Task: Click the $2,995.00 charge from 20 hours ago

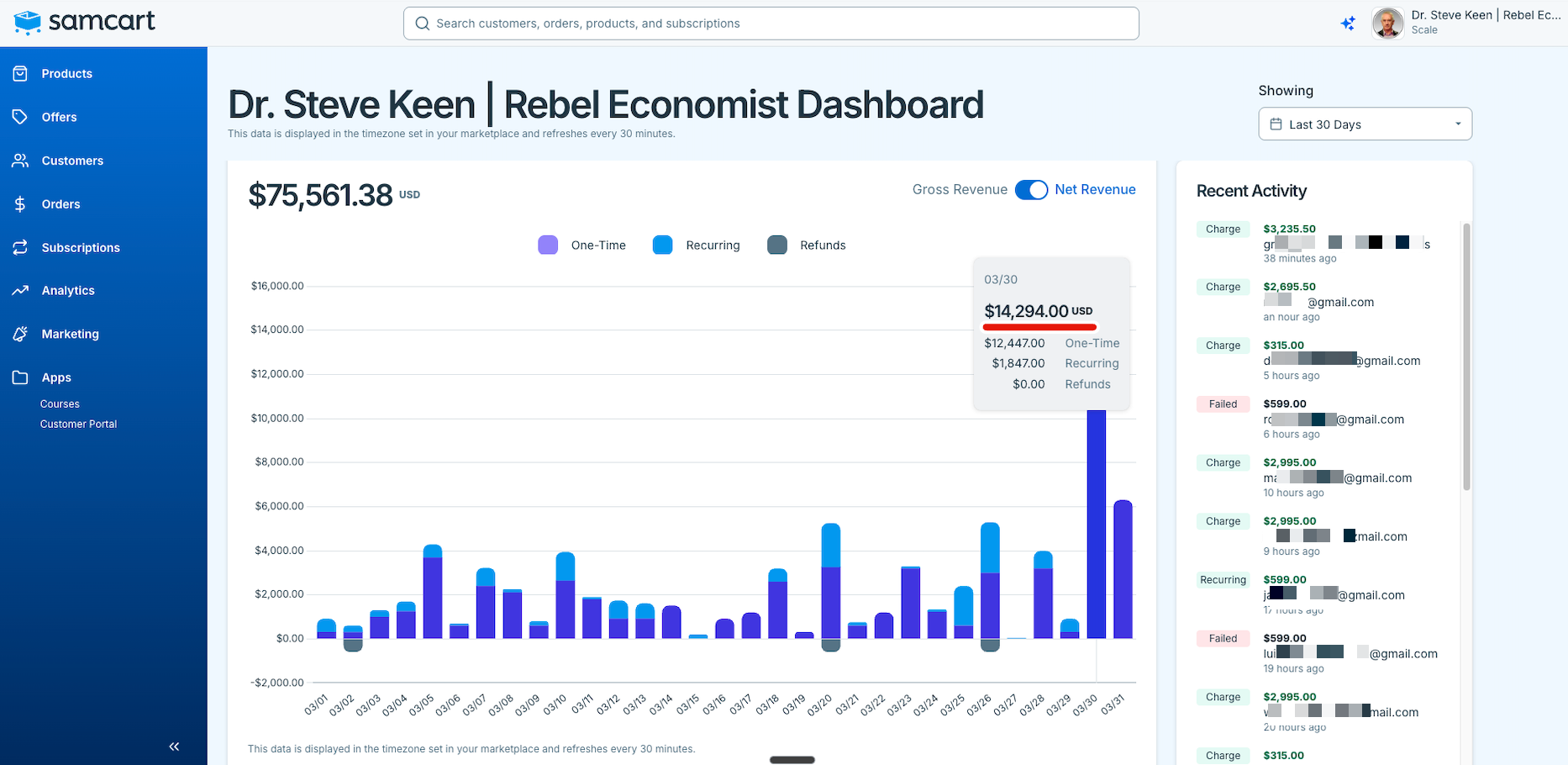Action: point(1289,697)
